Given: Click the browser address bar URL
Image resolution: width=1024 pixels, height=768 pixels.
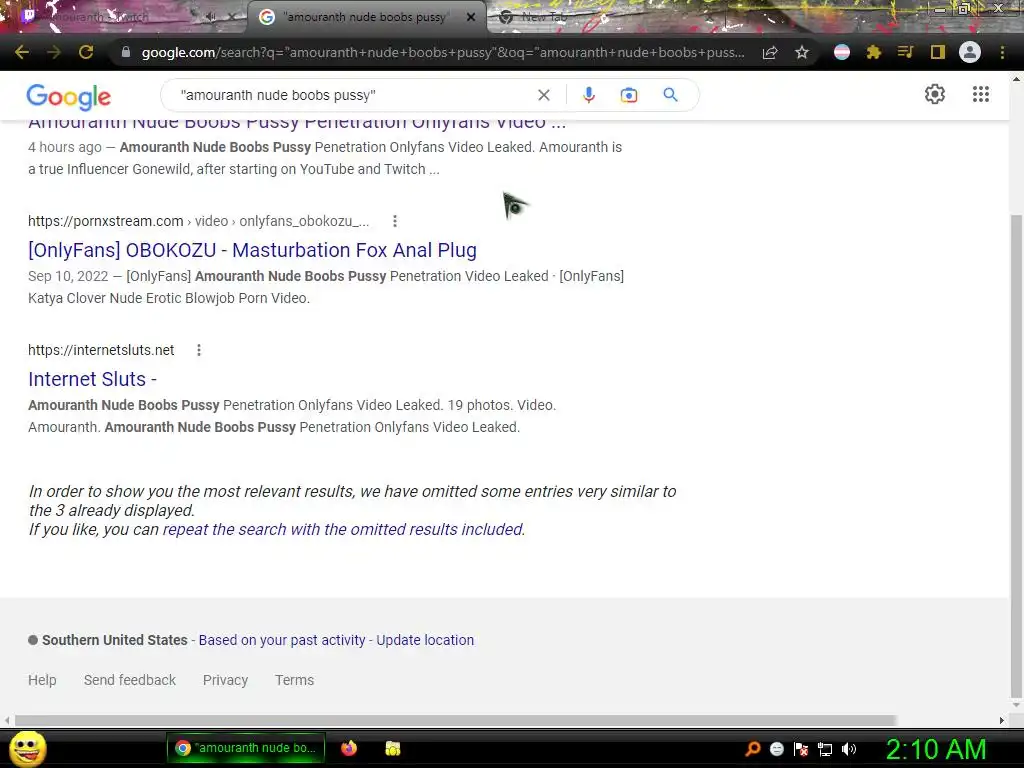Looking at the screenshot, I should (443, 52).
